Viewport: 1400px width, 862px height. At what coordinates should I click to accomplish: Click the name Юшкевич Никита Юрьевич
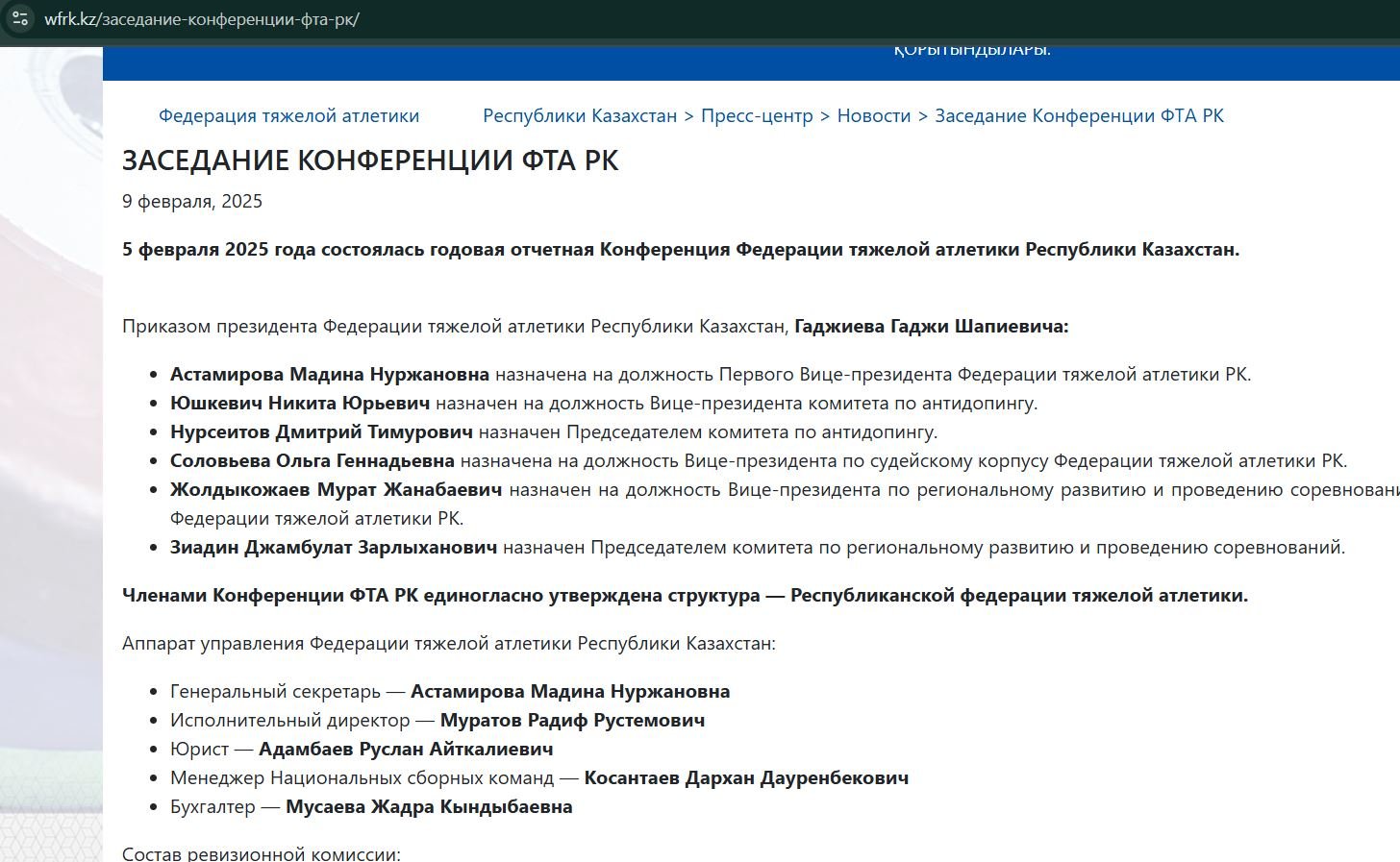[299, 404]
